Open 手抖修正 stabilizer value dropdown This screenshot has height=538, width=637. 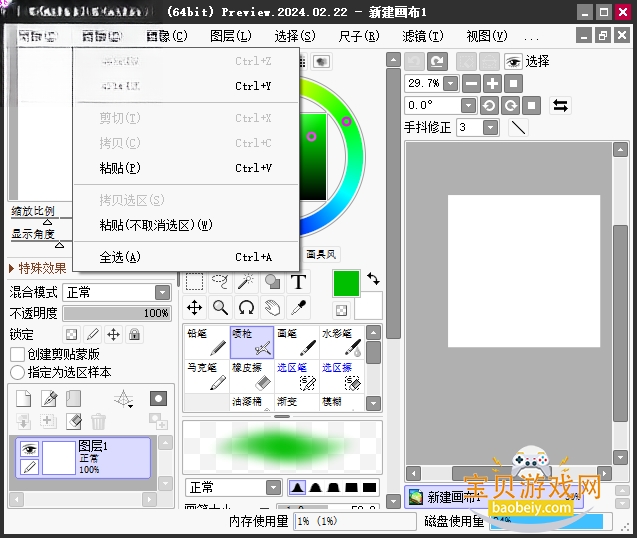click(x=490, y=128)
